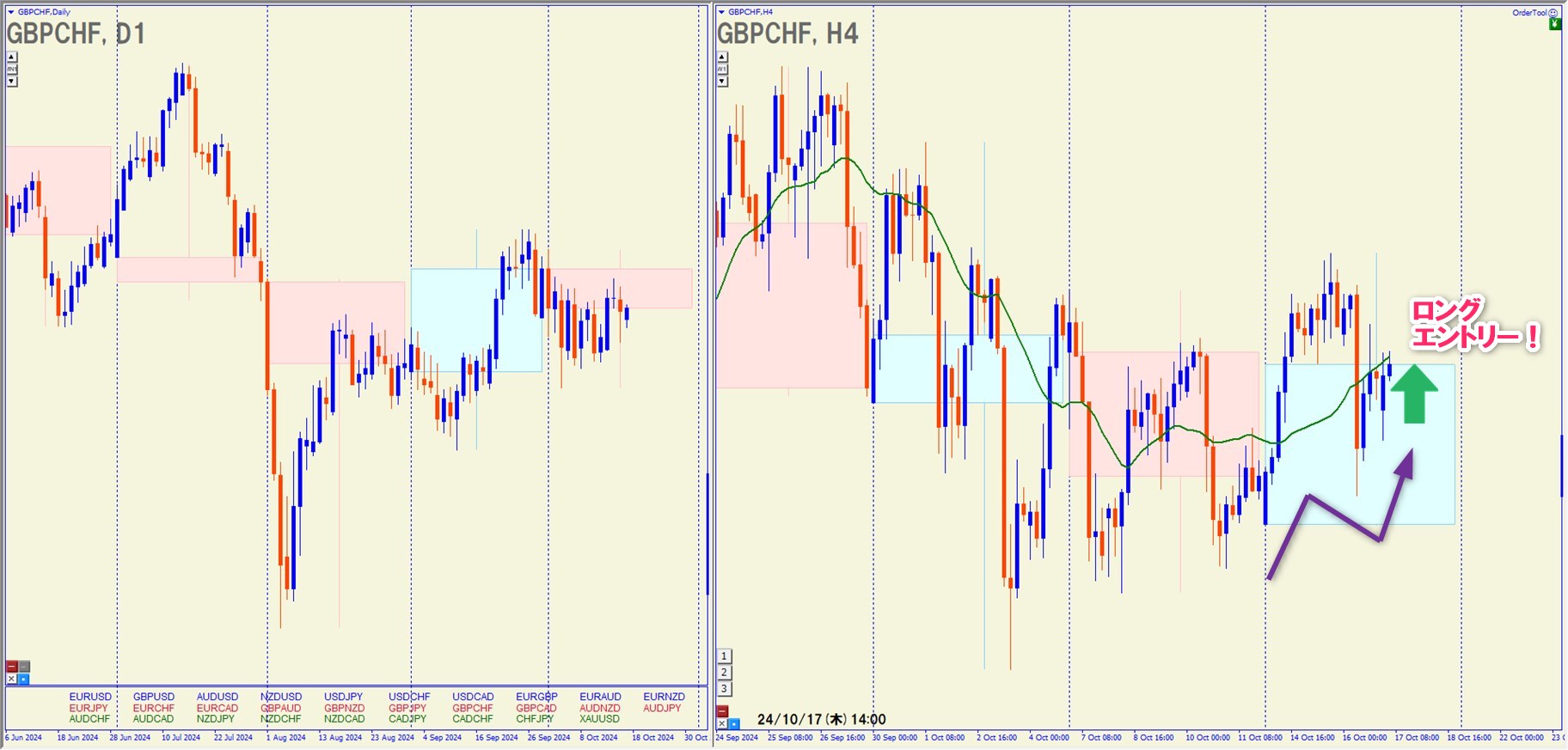
Task: Expand the GBPCHF,H4 chart title dropdown arrow
Action: coord(721,12)
